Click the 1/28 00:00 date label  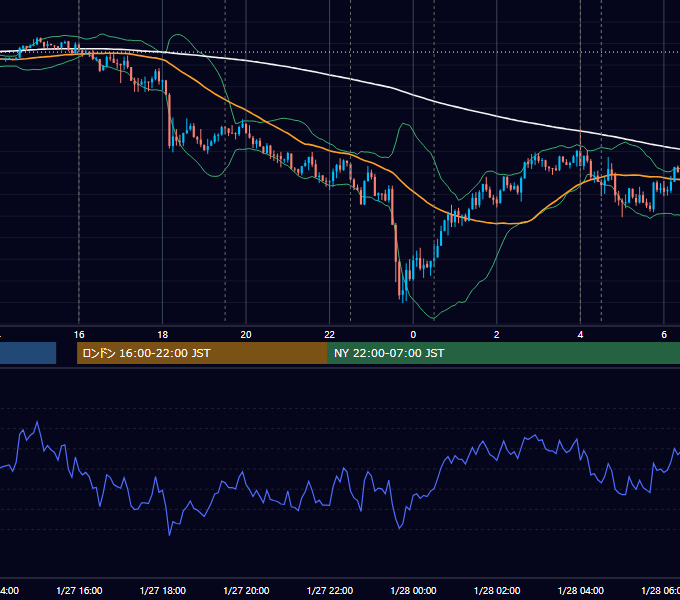413,591
